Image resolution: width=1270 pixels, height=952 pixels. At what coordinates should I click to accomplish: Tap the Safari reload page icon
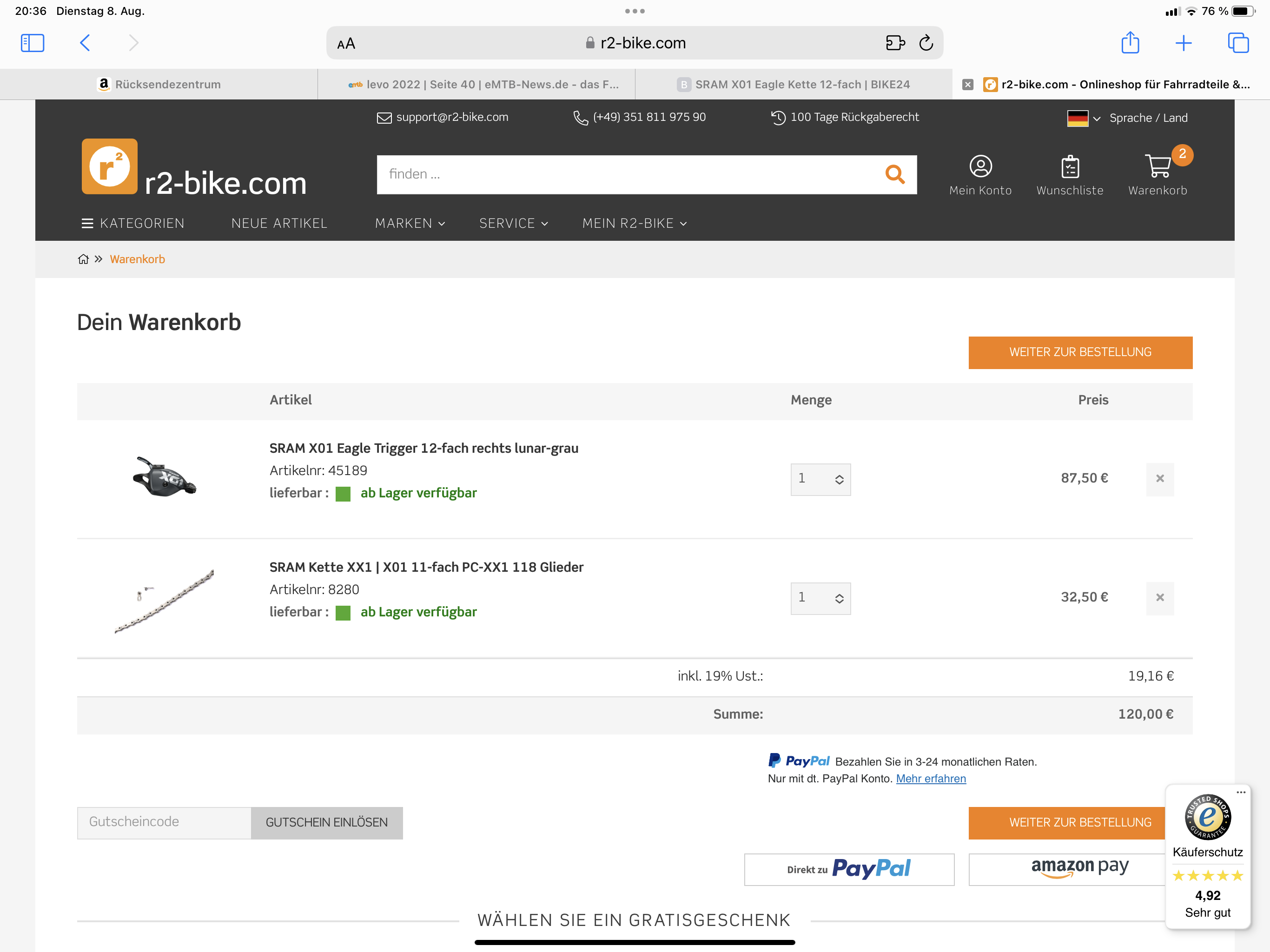coord(926,43)
